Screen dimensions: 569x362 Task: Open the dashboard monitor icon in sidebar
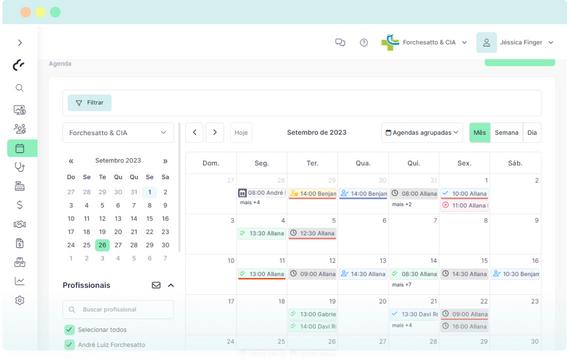pos(20,110)
